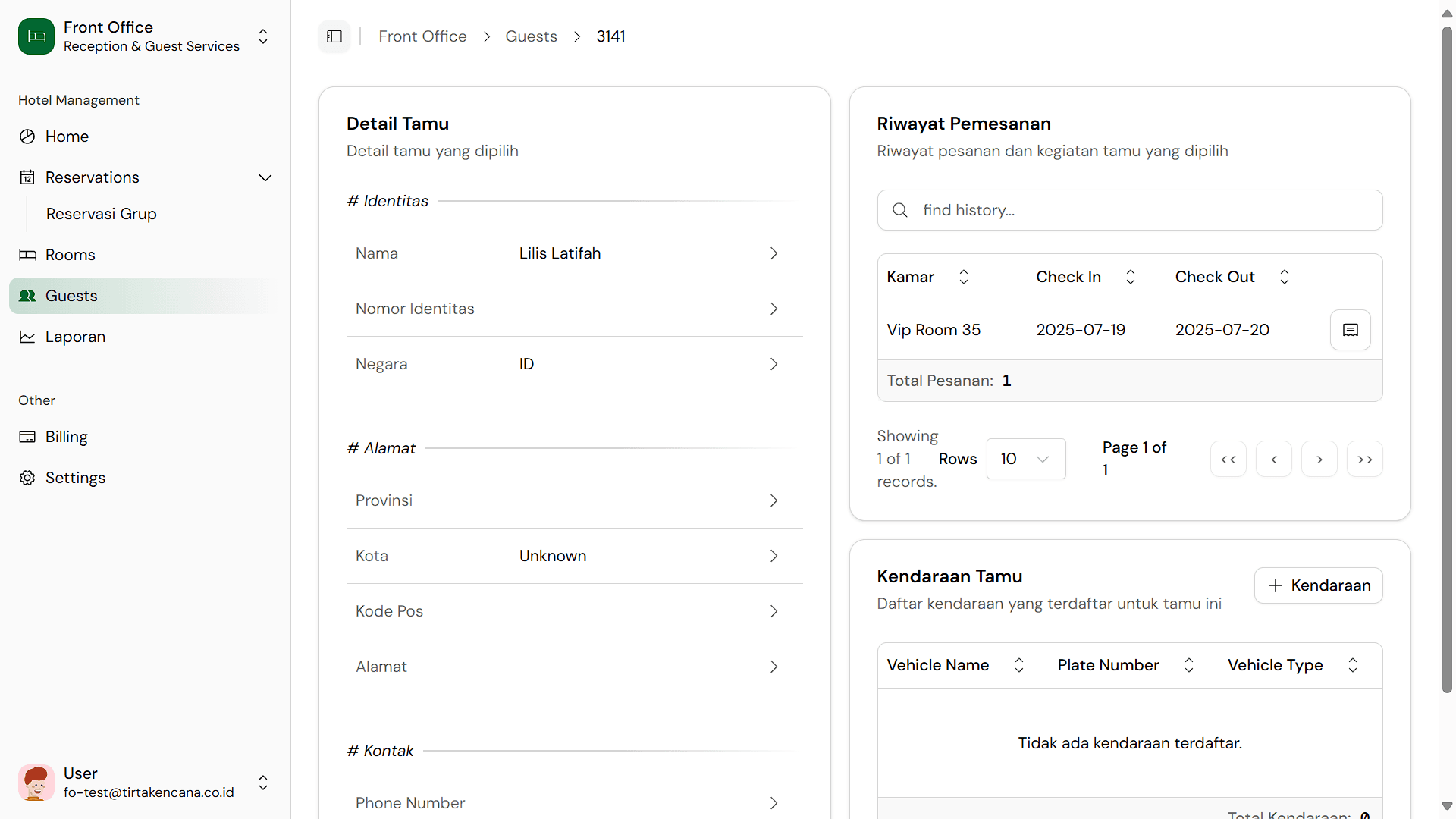Open the user account menu chevron
1456x819 pixels.
[263, 783]
